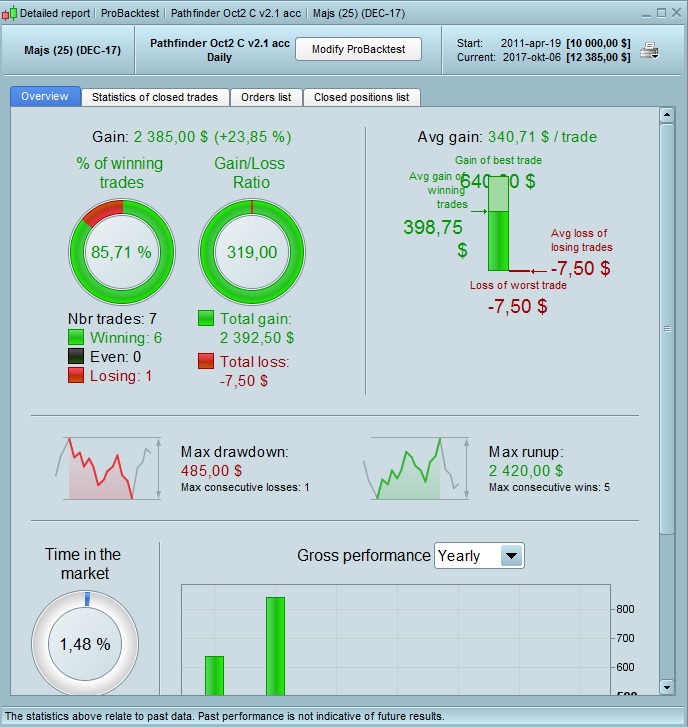This screenshot has width=688, height=727.
Task: Click the 85,71 % winning trades donut
Action: pos(122,252)
